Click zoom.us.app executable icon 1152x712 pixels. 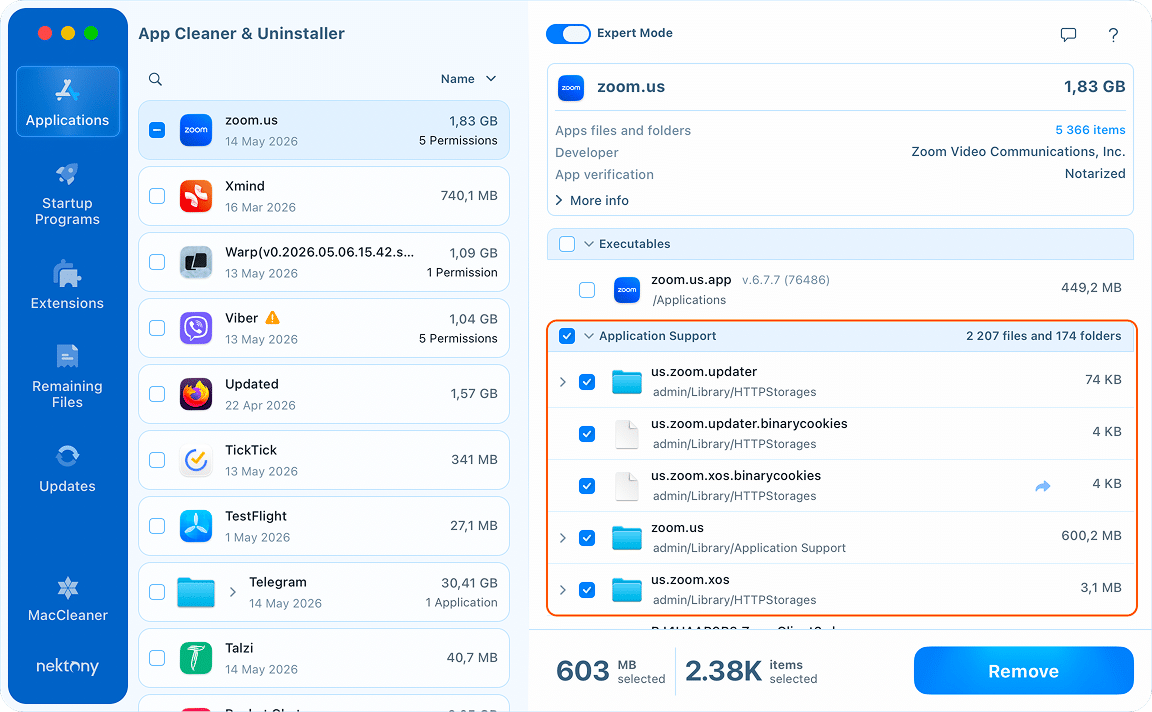pyautogui.click(x=627, y=290)
